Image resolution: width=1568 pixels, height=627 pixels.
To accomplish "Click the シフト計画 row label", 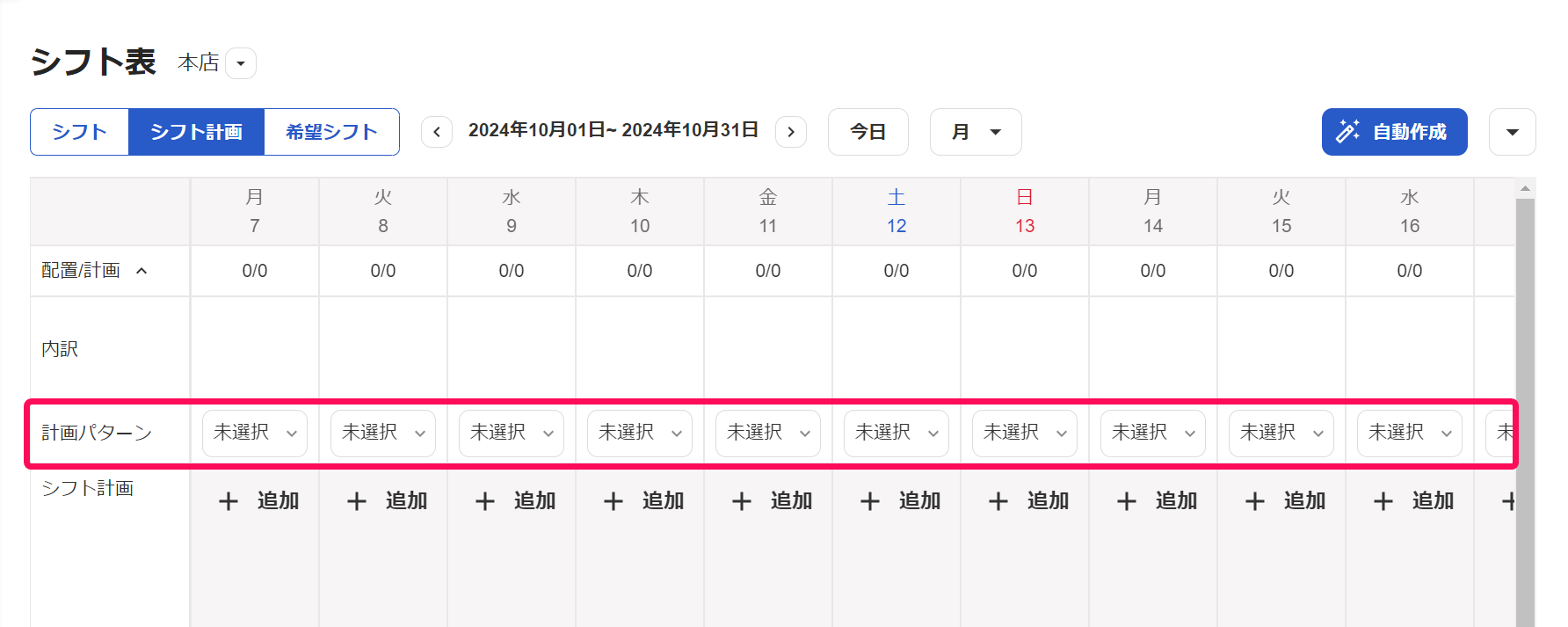I will pyautogui.click(x=87, y=488).
